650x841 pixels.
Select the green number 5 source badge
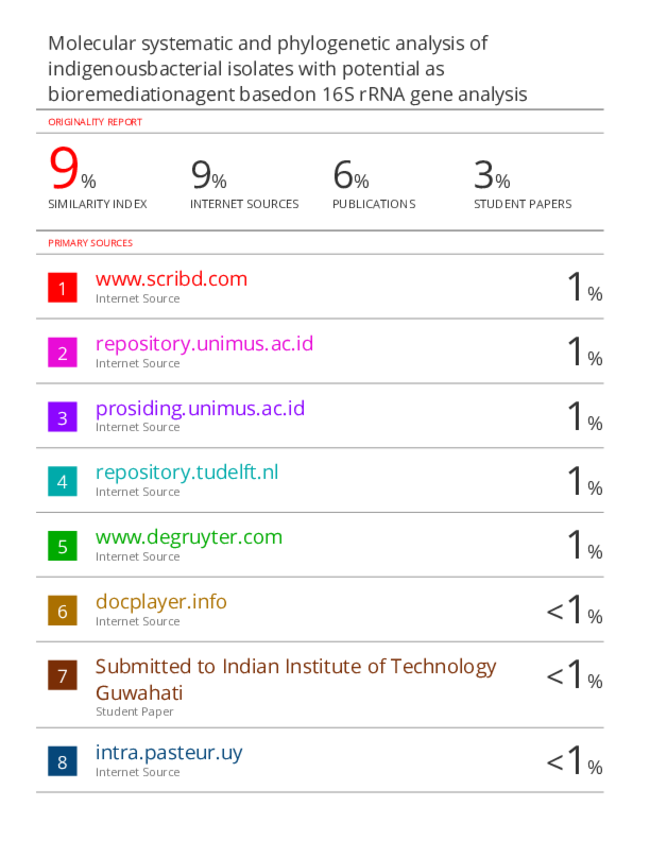tap(62, 546)
